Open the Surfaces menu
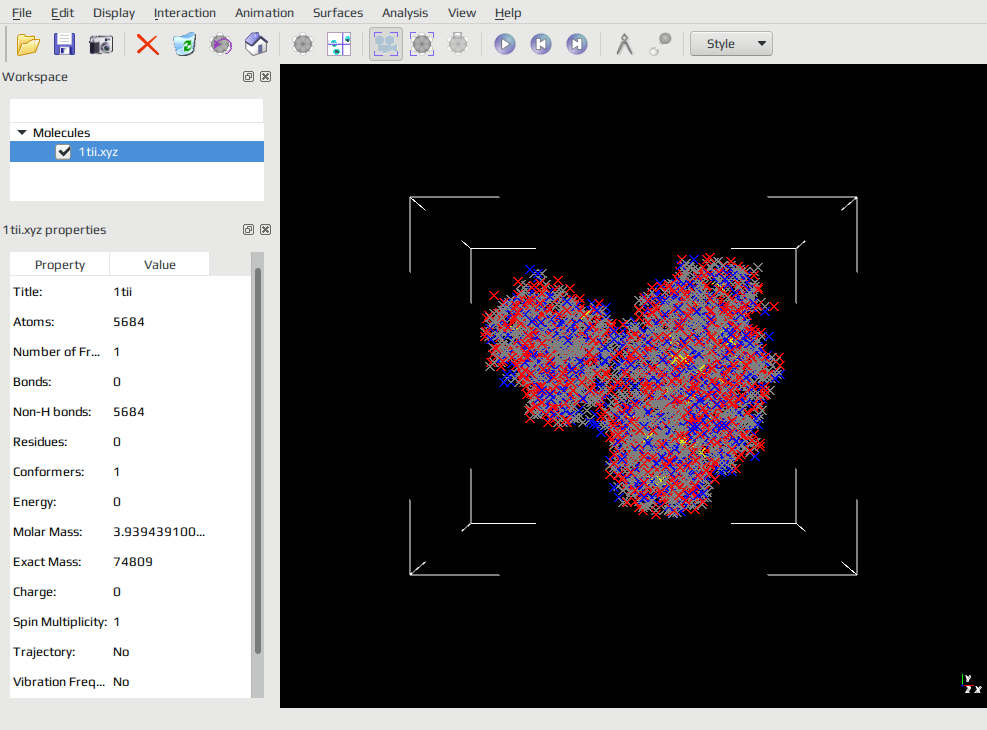 click(x=338, y=13)
